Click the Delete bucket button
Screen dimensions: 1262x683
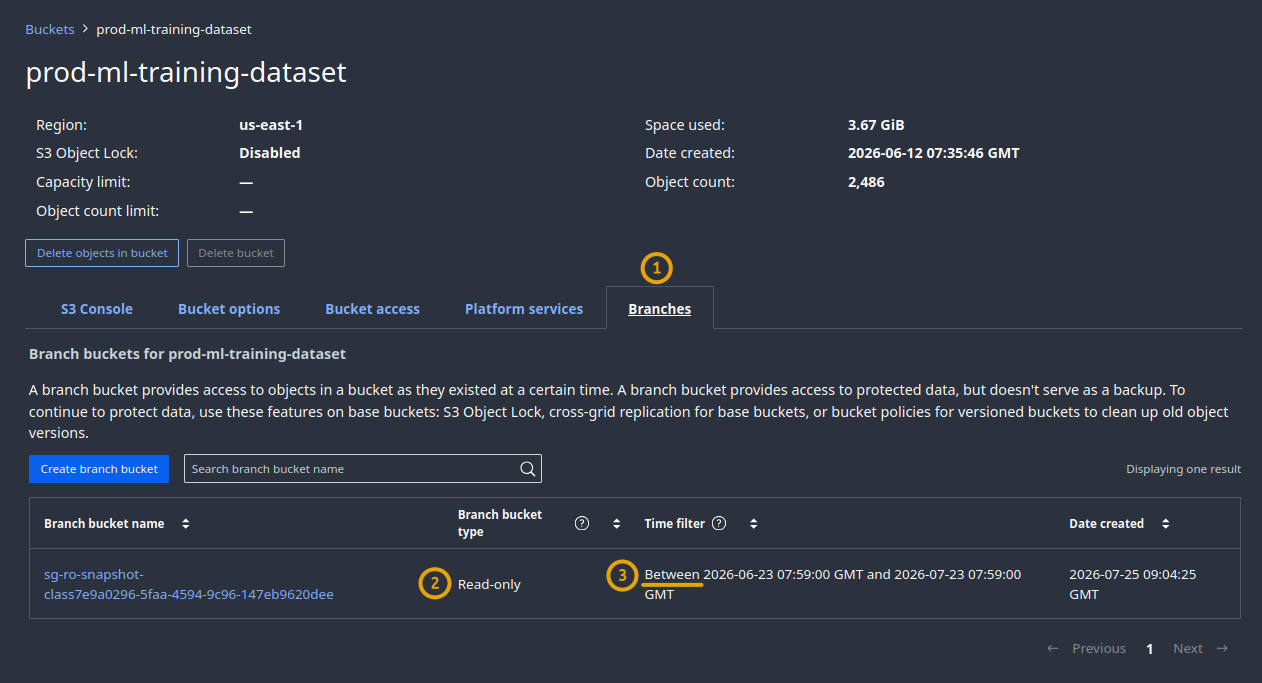pos(236,253)
